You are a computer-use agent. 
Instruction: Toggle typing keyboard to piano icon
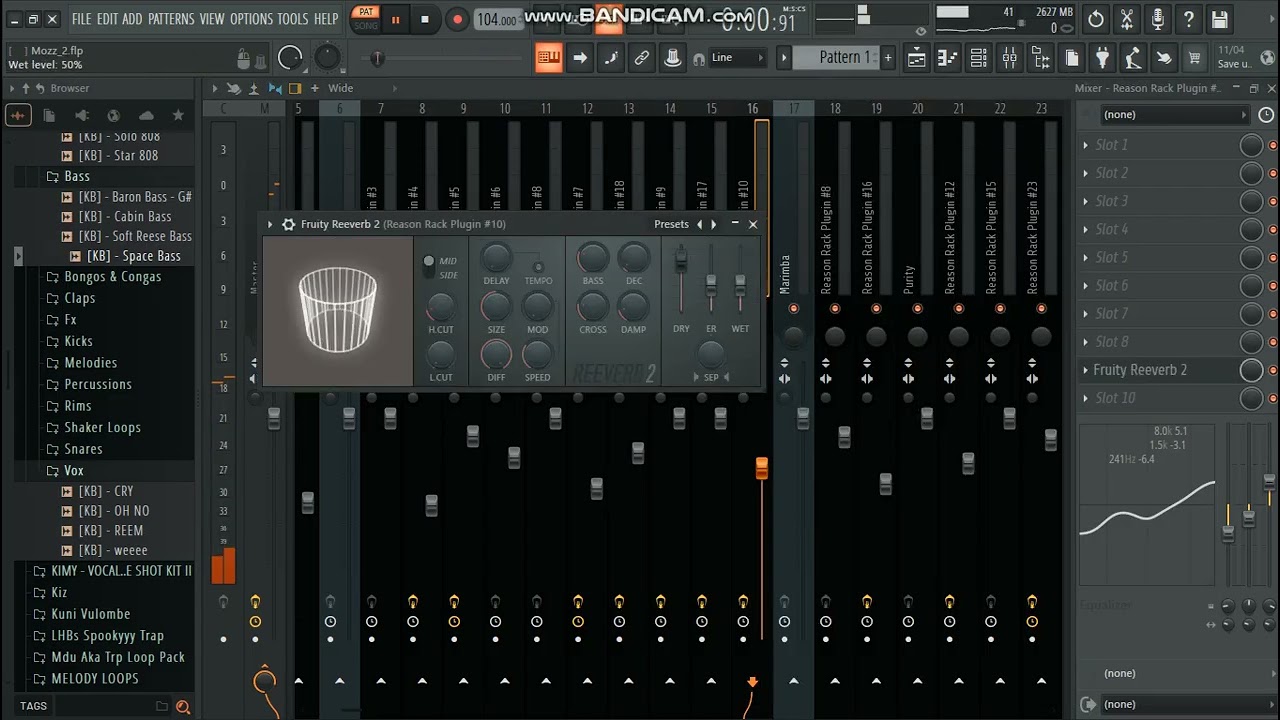pos(549,58)
